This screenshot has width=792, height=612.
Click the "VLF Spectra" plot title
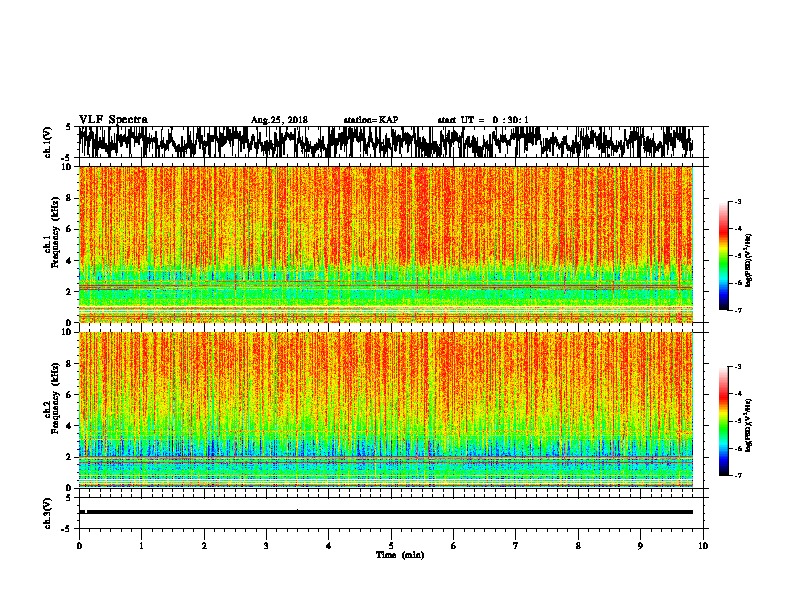click(x=113, y=120)
